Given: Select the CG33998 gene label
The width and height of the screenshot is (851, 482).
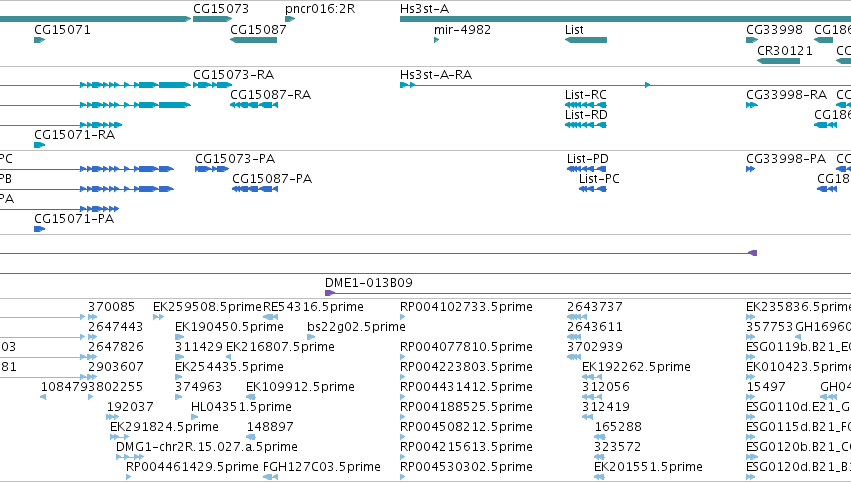Looking at the screenshot, I should (x=774, y=30).
